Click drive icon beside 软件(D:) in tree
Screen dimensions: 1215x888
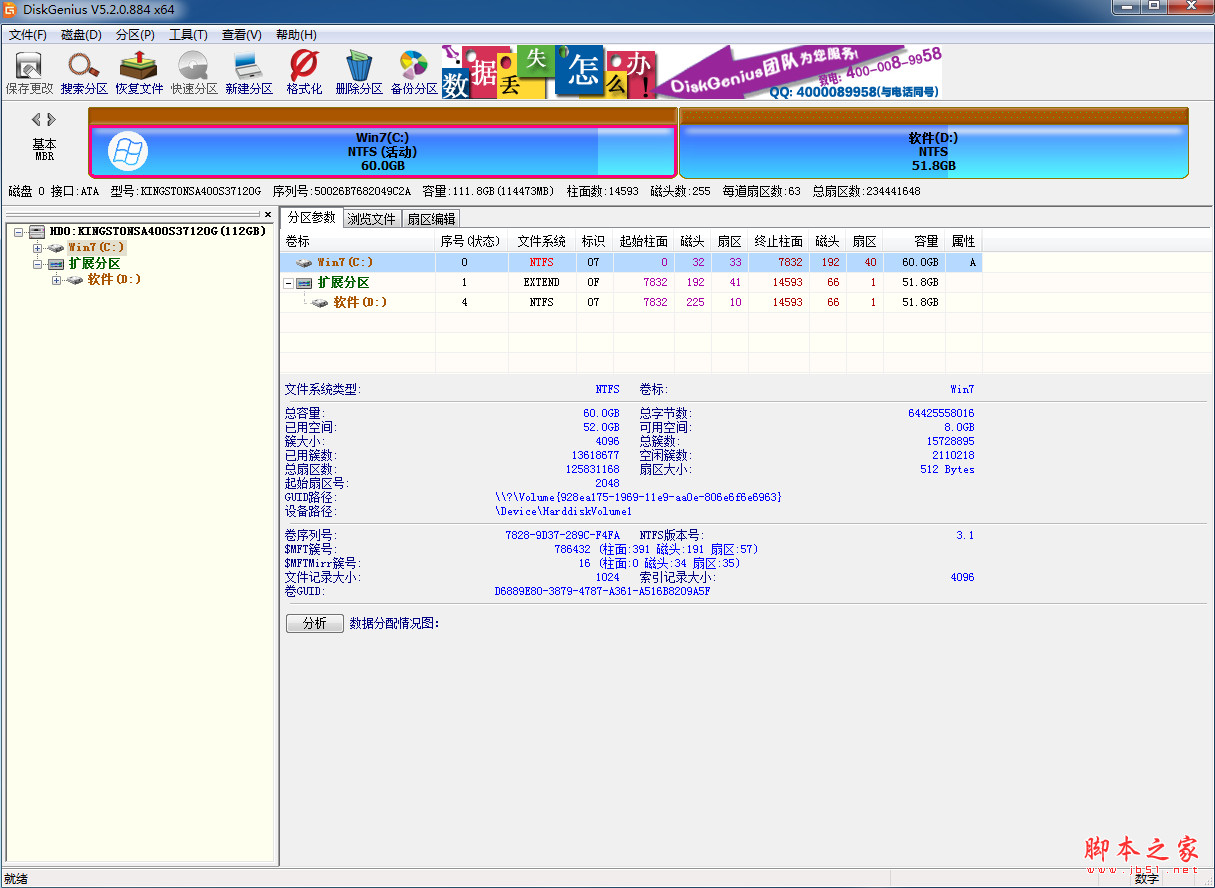pyautogui.click(x=75, y=280)
